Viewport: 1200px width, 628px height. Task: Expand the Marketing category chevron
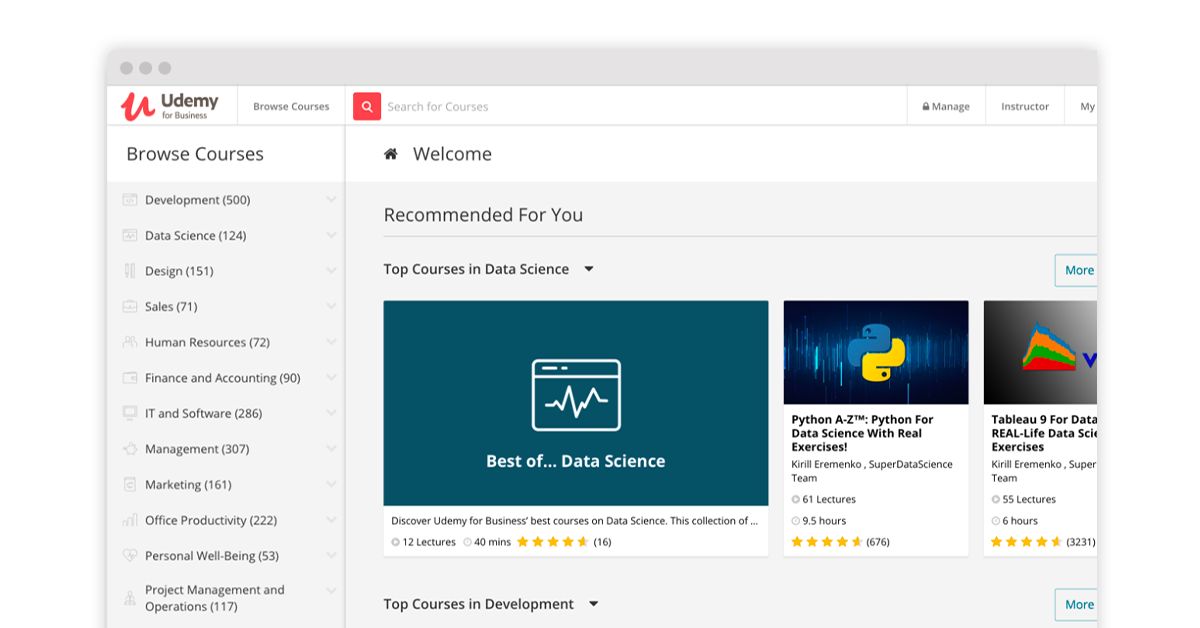point(331,485)
